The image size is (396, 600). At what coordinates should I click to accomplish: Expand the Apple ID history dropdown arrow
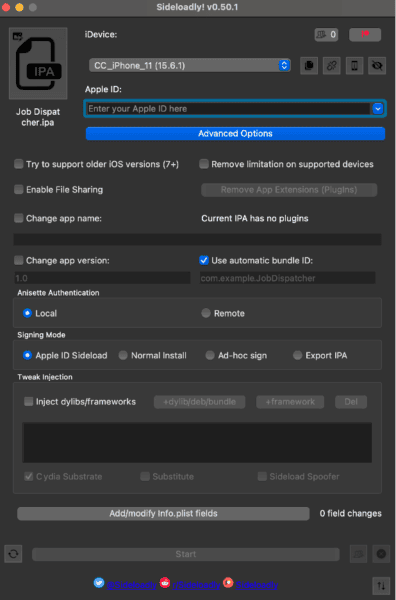click(378, 109)
